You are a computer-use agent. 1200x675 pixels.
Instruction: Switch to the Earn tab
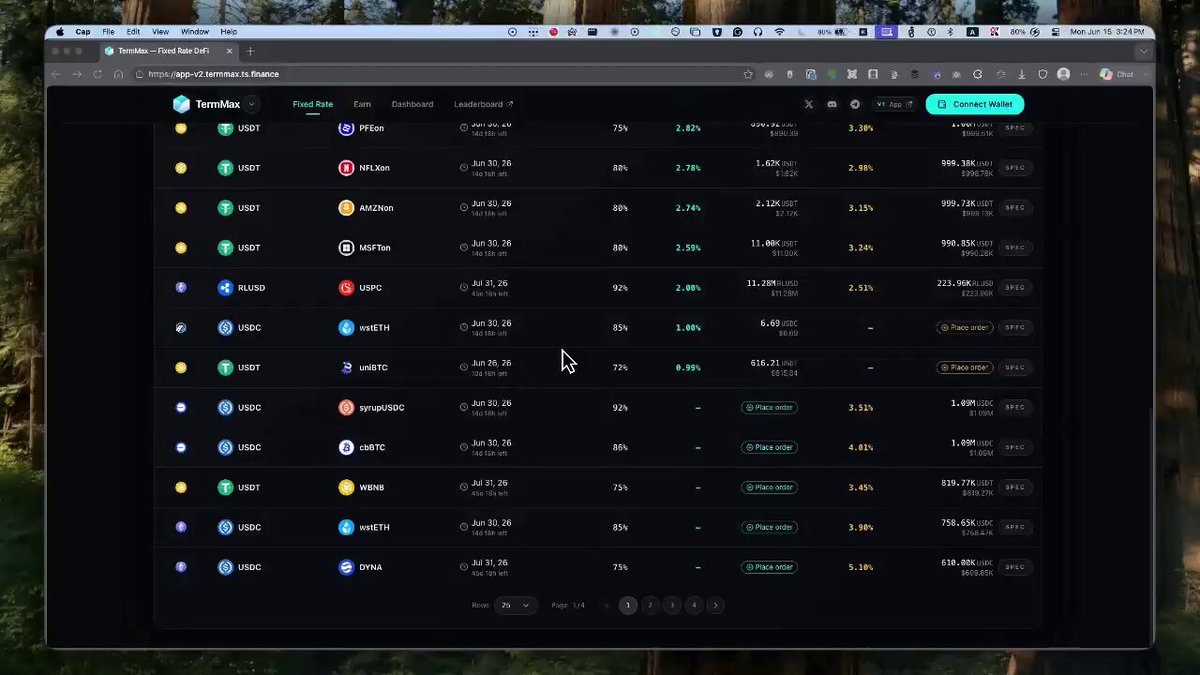tap(362, 104)
